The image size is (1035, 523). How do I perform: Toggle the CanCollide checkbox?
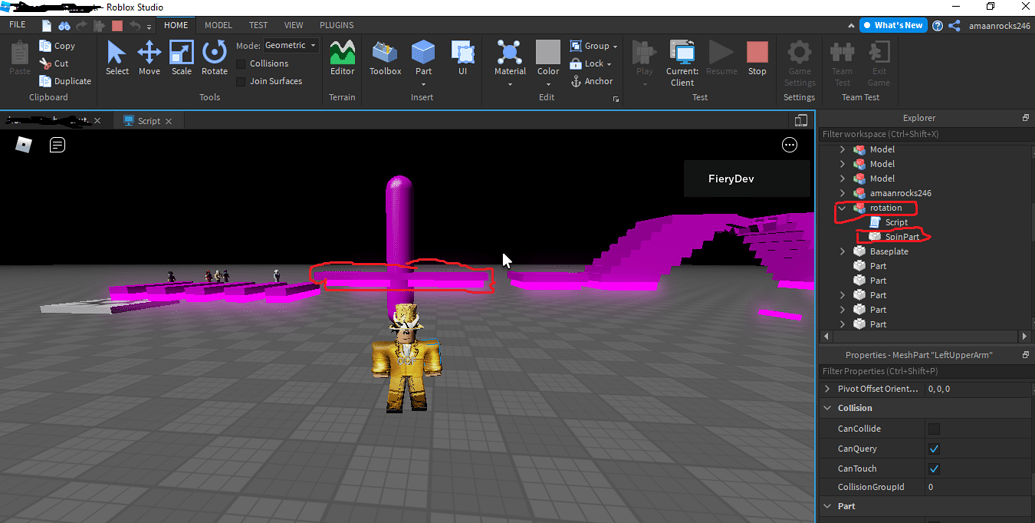(933, 429)
